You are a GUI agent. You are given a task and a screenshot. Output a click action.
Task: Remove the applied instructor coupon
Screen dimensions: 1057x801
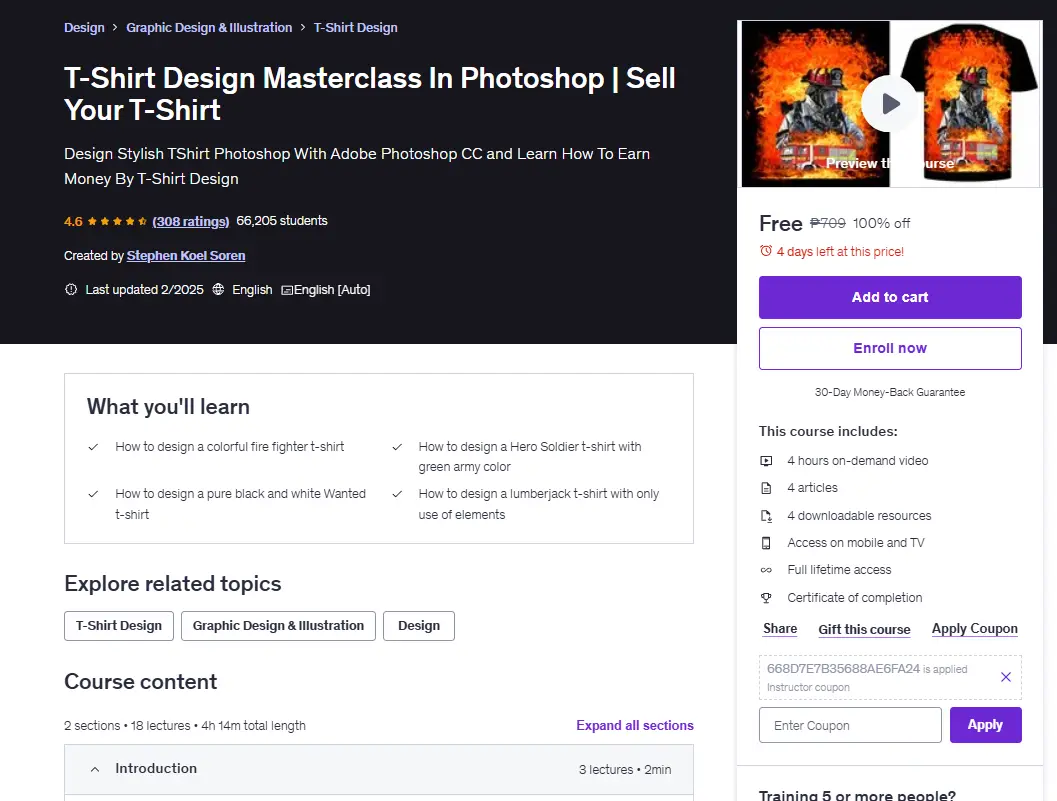1006,677
